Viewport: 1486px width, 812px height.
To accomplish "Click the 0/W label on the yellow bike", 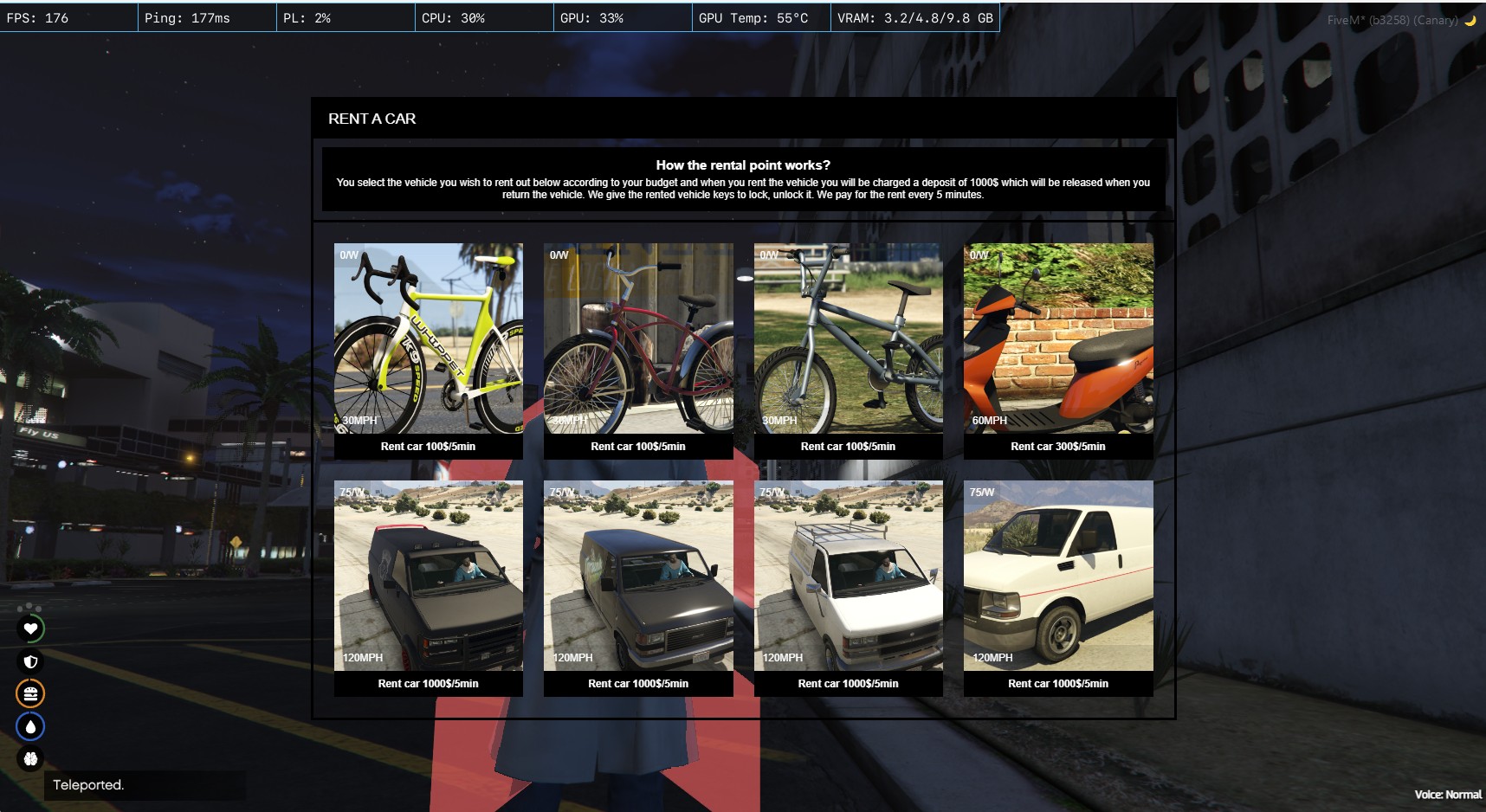I will click(x=349, y=255).
